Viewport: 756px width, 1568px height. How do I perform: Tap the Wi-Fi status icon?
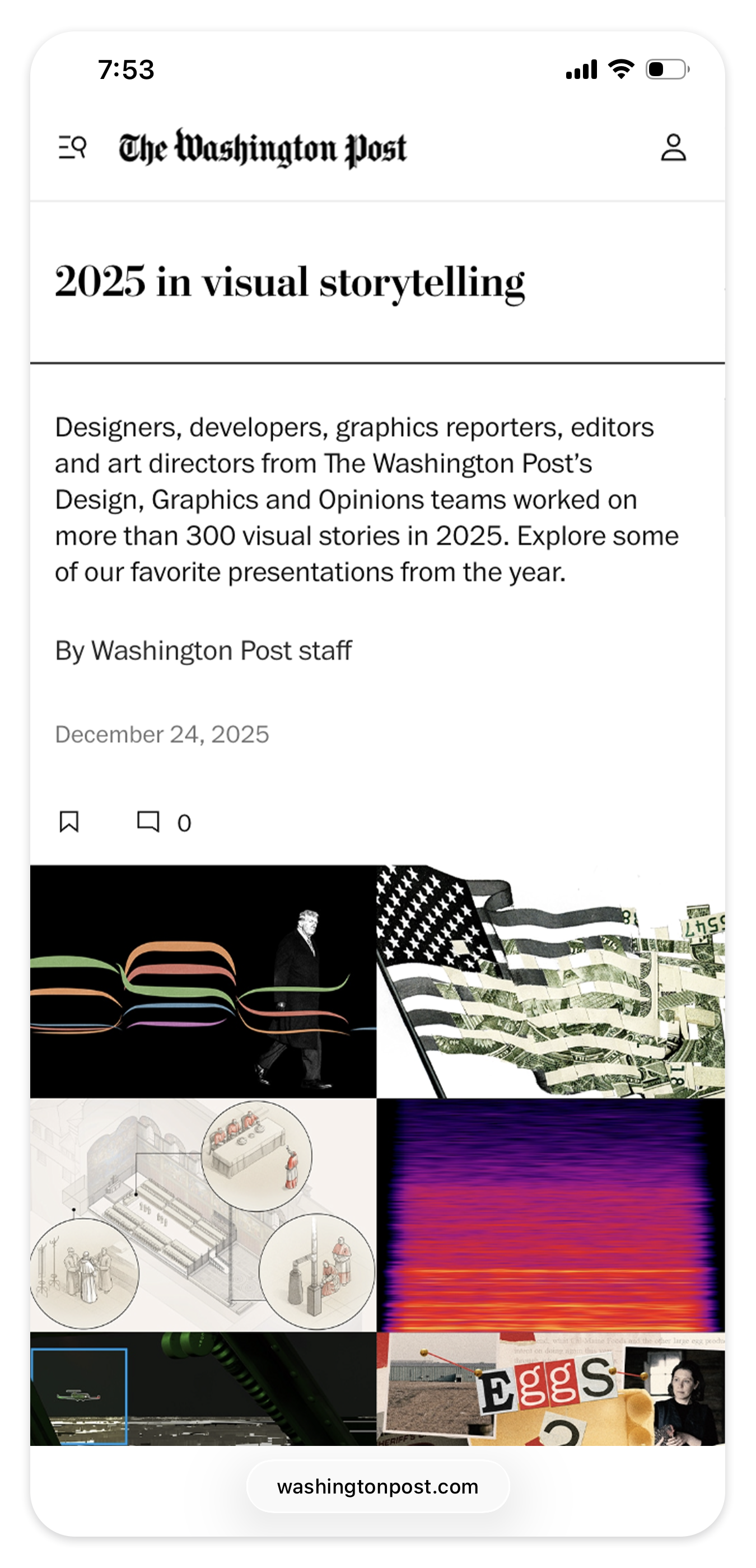pyautogui.click(x=621, y=69)
